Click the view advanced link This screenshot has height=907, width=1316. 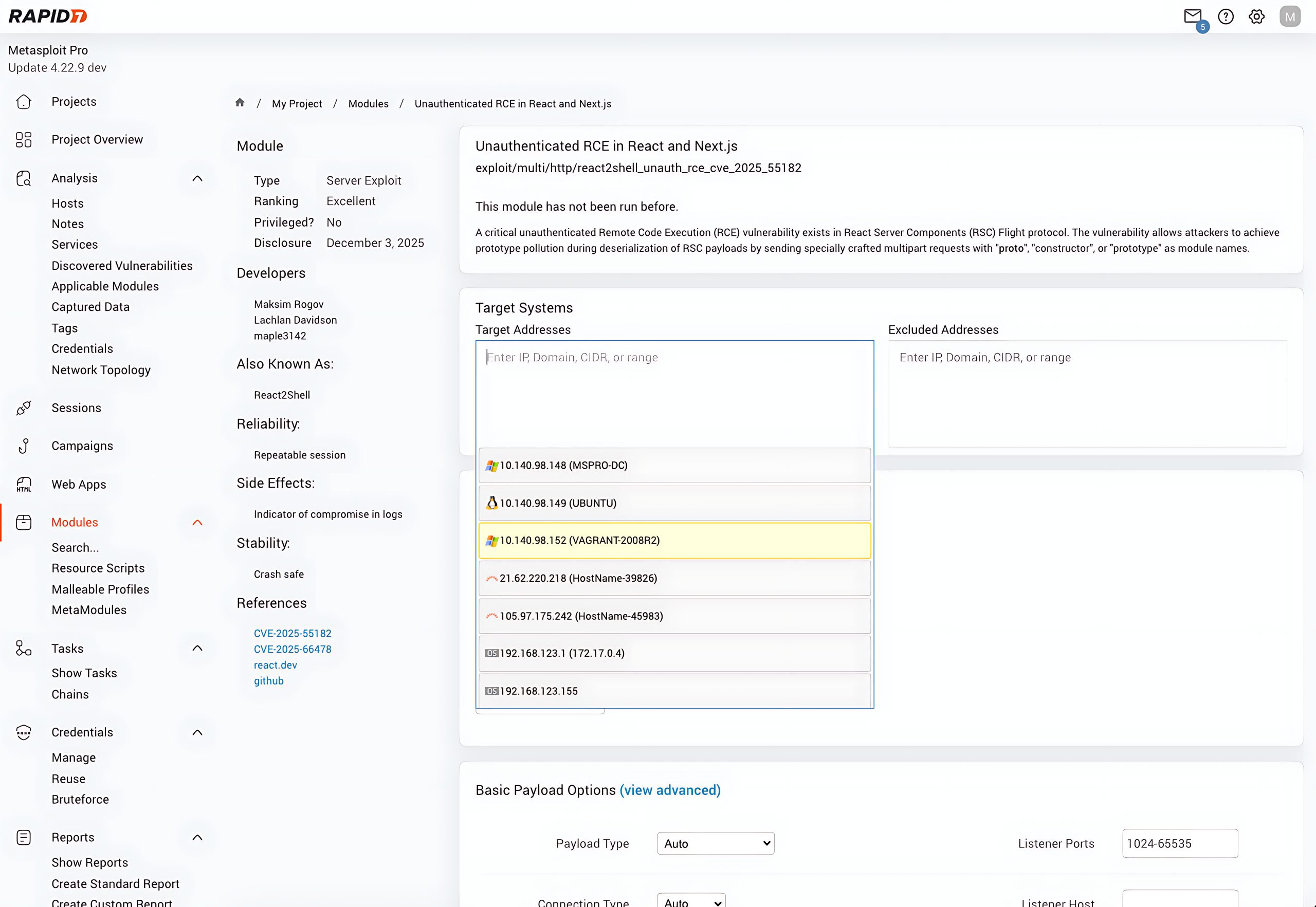[670, 790]
